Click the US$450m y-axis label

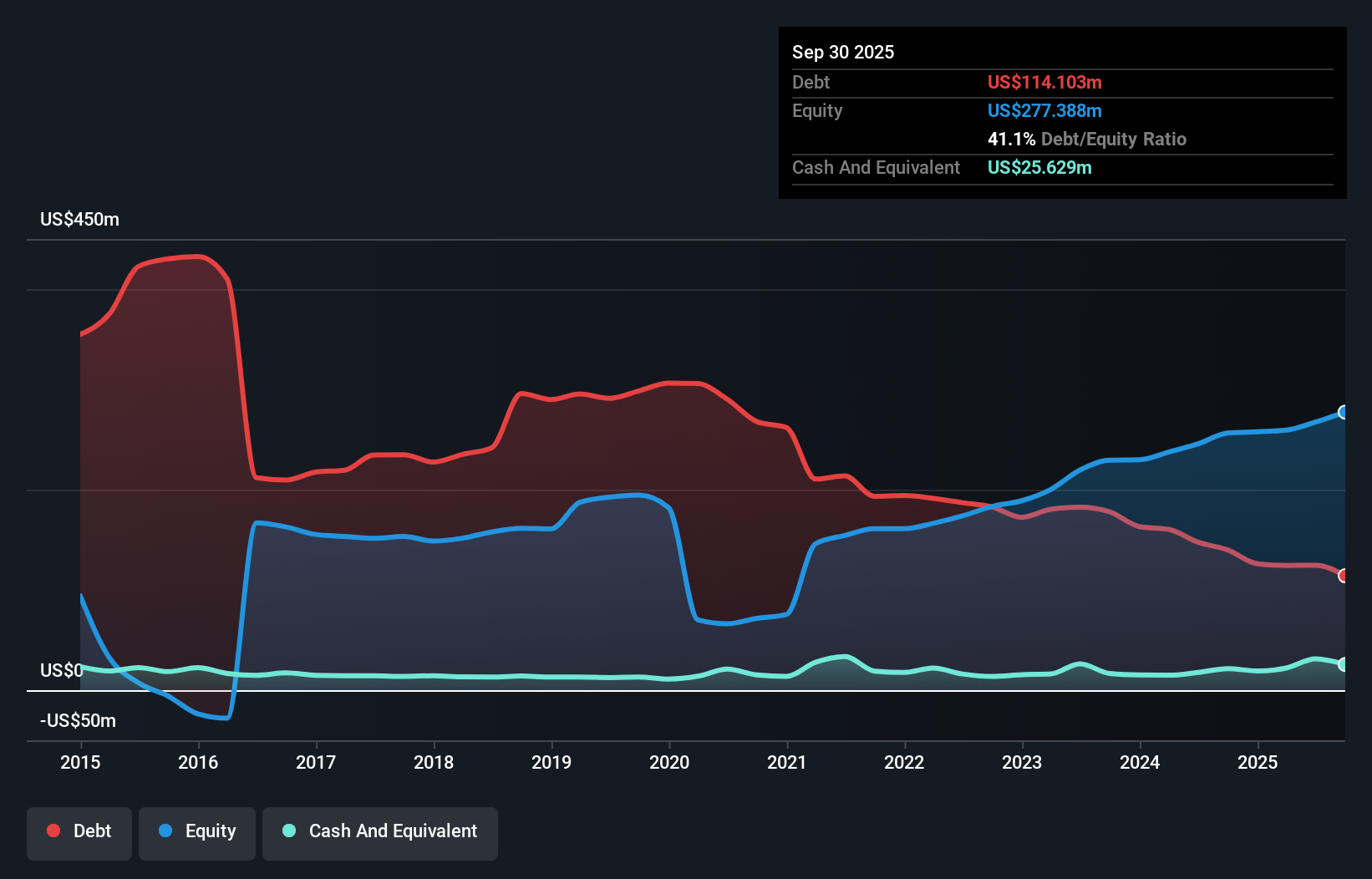(79, 220)
